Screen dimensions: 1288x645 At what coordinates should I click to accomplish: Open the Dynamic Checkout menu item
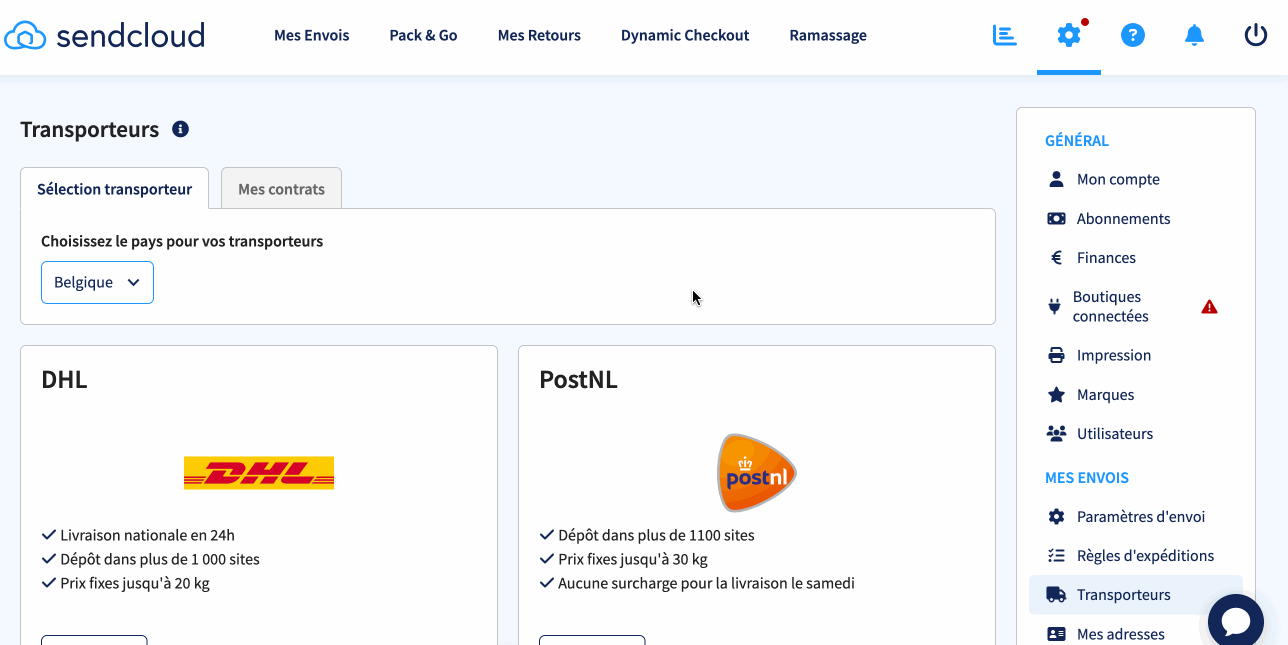[x=684, y=35]
